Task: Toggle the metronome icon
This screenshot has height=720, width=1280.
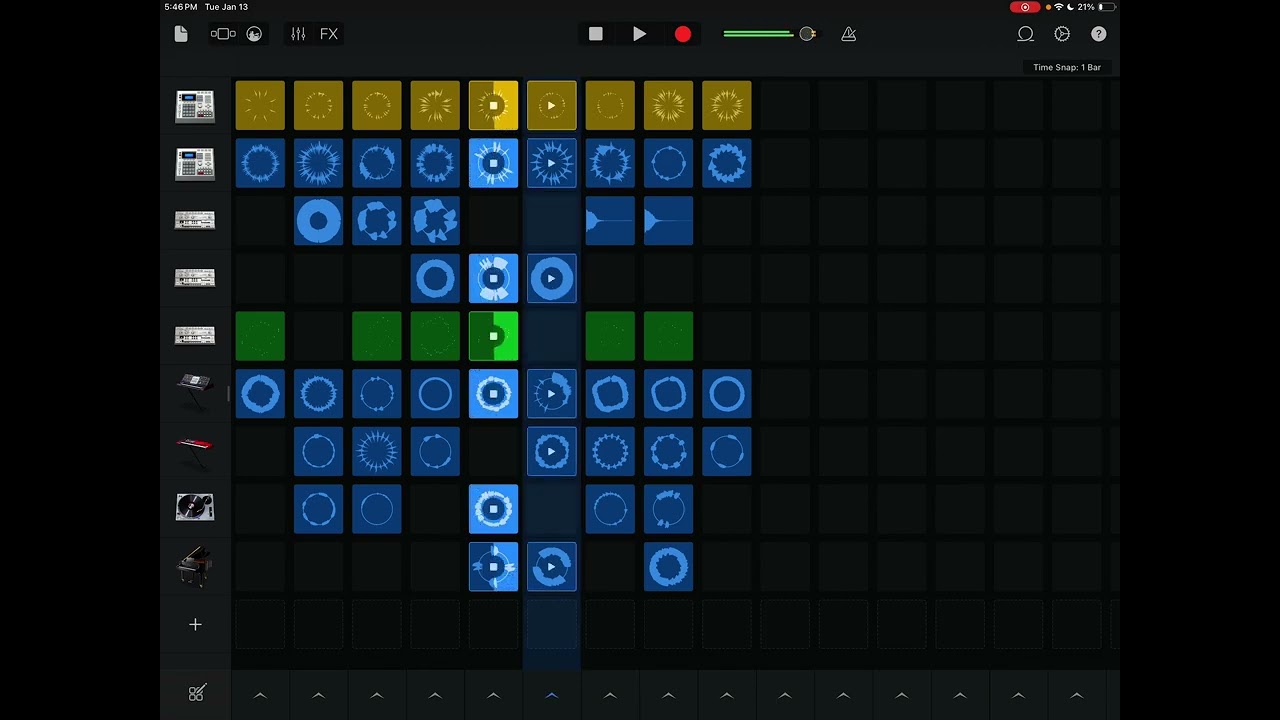Action: (849, 34)
